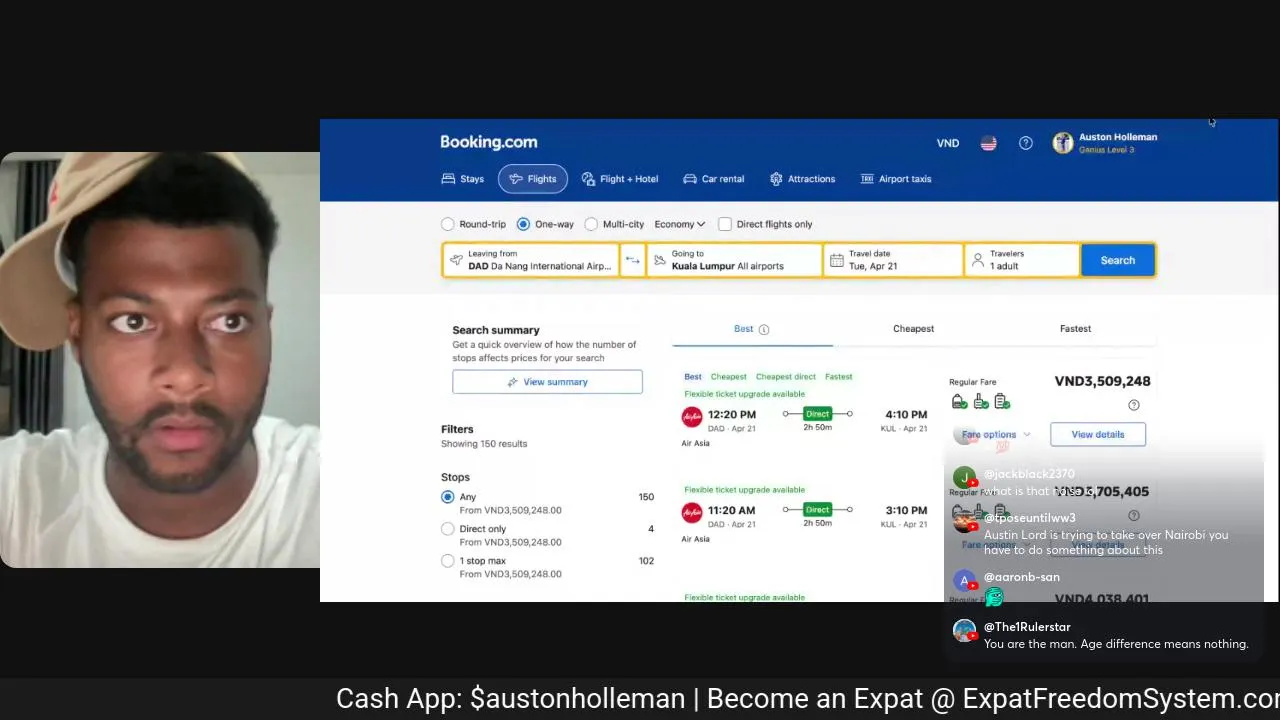Click the Best tab info icon

(x=764, y=329)
